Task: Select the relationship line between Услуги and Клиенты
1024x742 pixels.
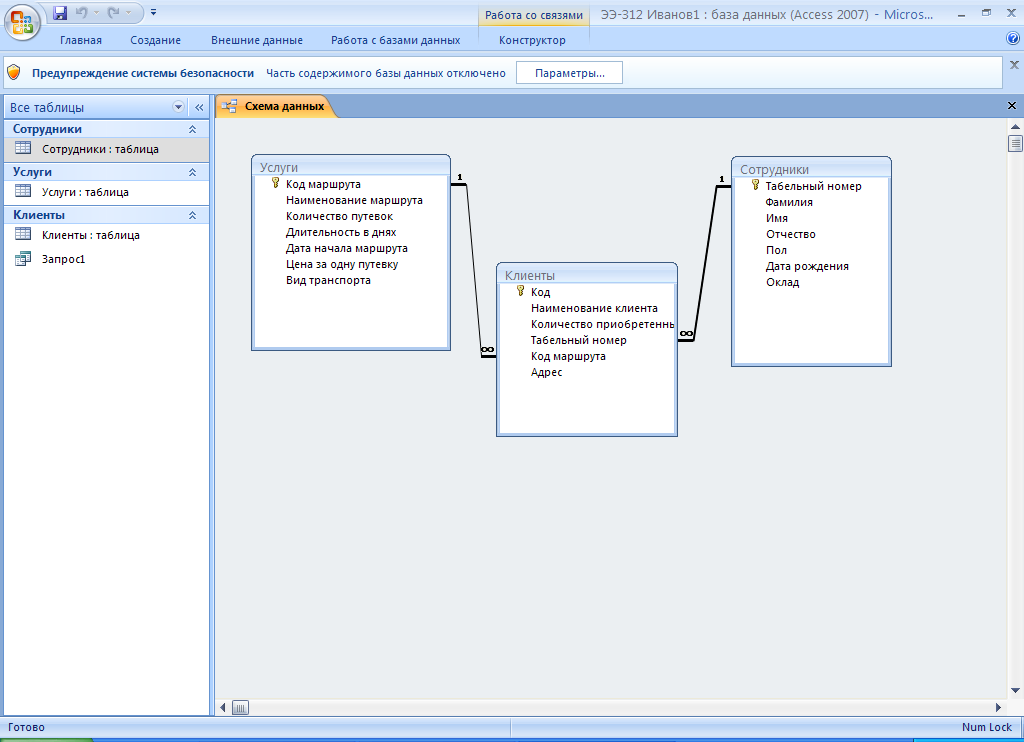Action: (474, 271)
